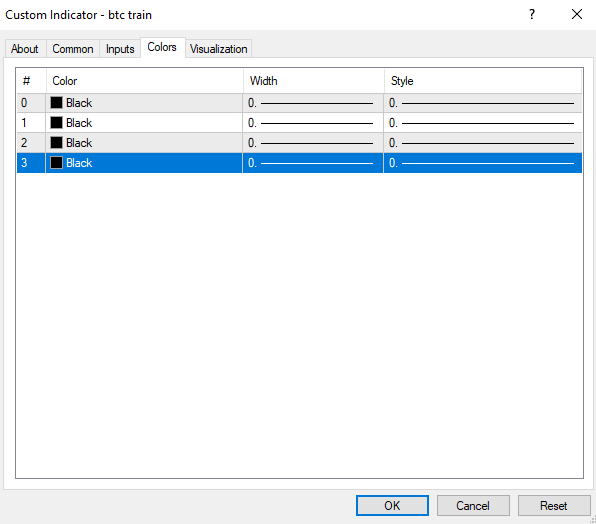
Task: Click the black color swatch in row 1
Action: 56,123
